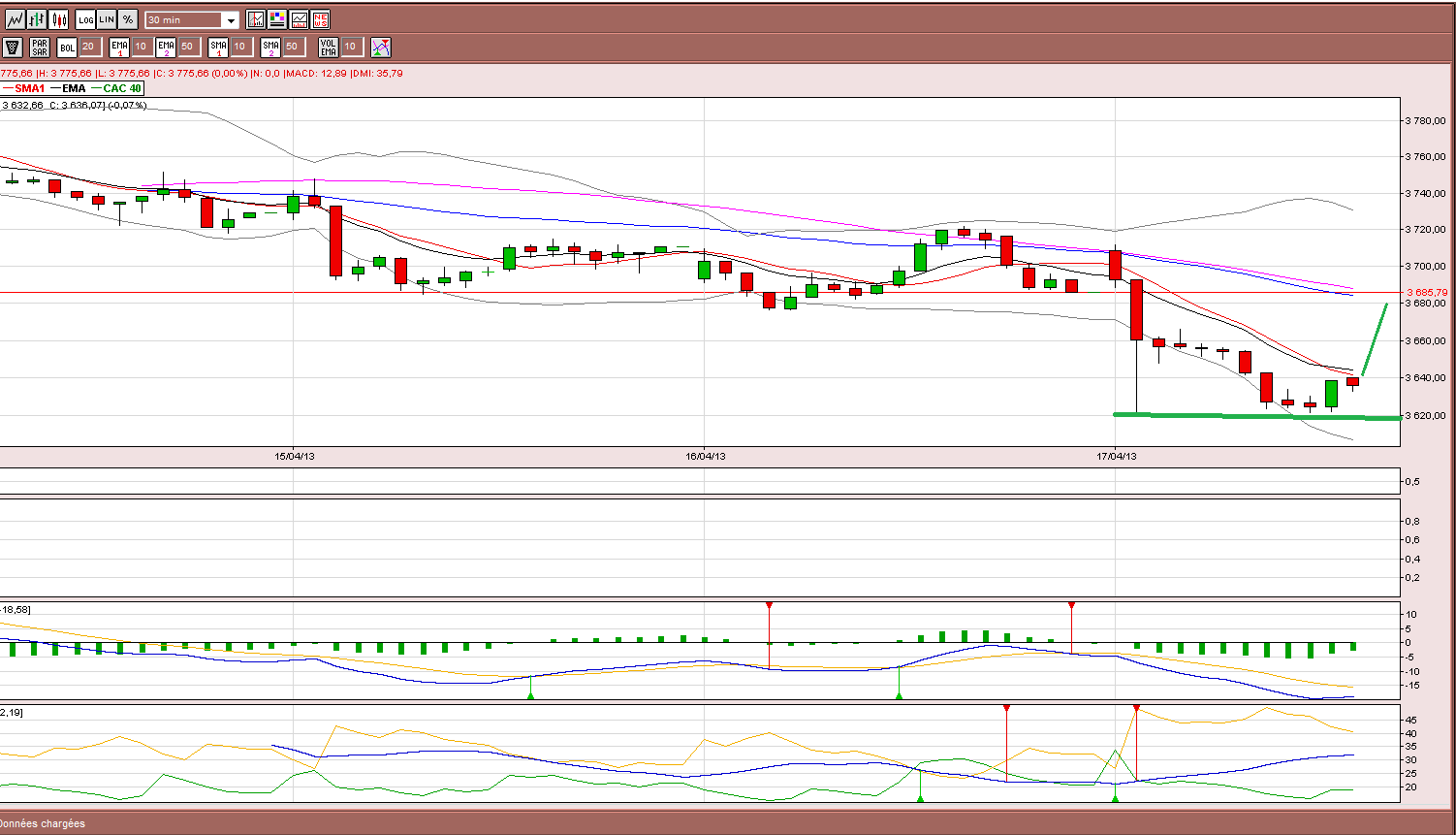Open the indicators chart icon beside timeframe

256,19
